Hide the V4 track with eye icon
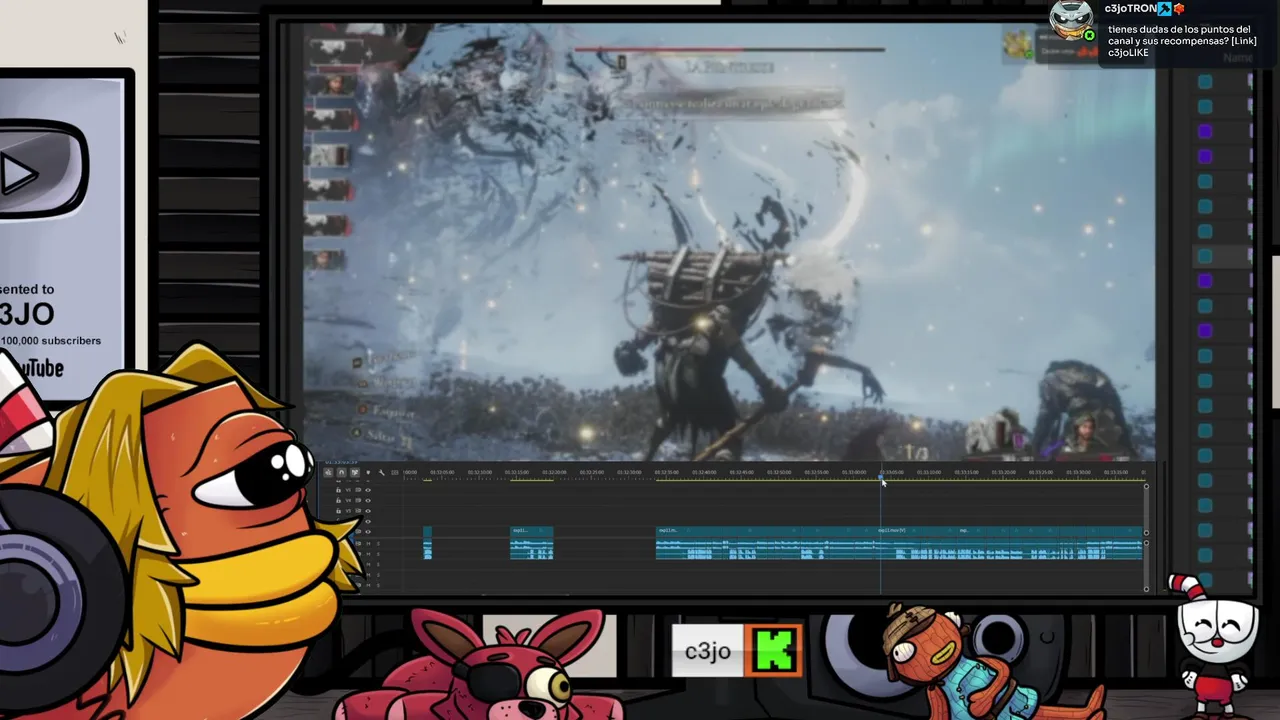The width and height of the screenshot is (1280, 720). (368, 500)
